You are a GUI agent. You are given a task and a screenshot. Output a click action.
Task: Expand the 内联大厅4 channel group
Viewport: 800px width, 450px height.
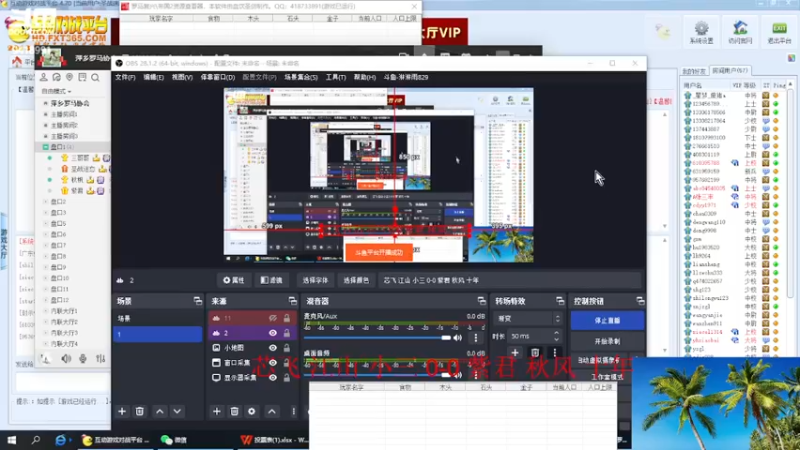tap(45, 344)
